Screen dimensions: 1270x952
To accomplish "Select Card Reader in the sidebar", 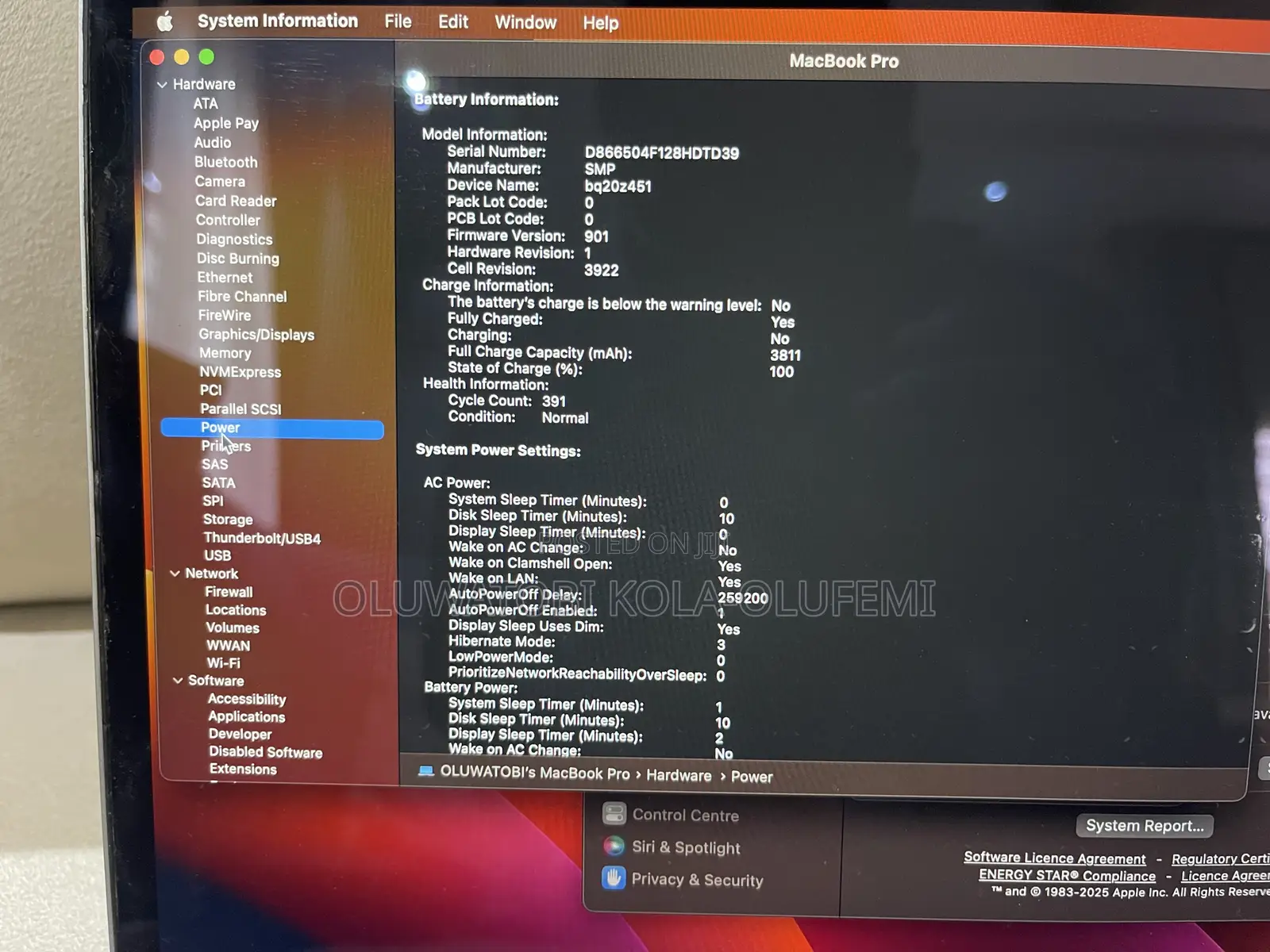I will (x=236, y=201).
